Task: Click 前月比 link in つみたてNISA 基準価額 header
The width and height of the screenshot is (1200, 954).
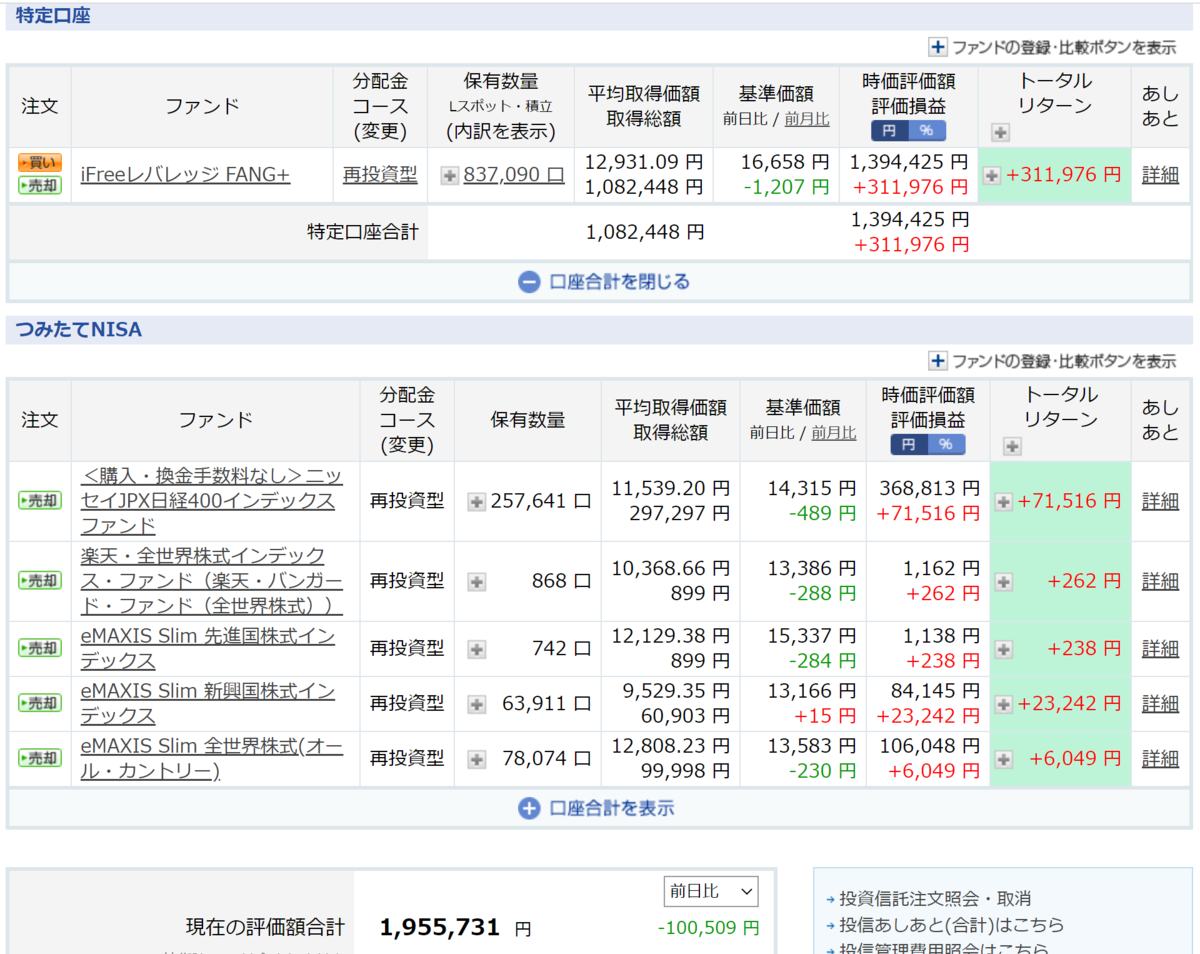Action: (833, 433)
